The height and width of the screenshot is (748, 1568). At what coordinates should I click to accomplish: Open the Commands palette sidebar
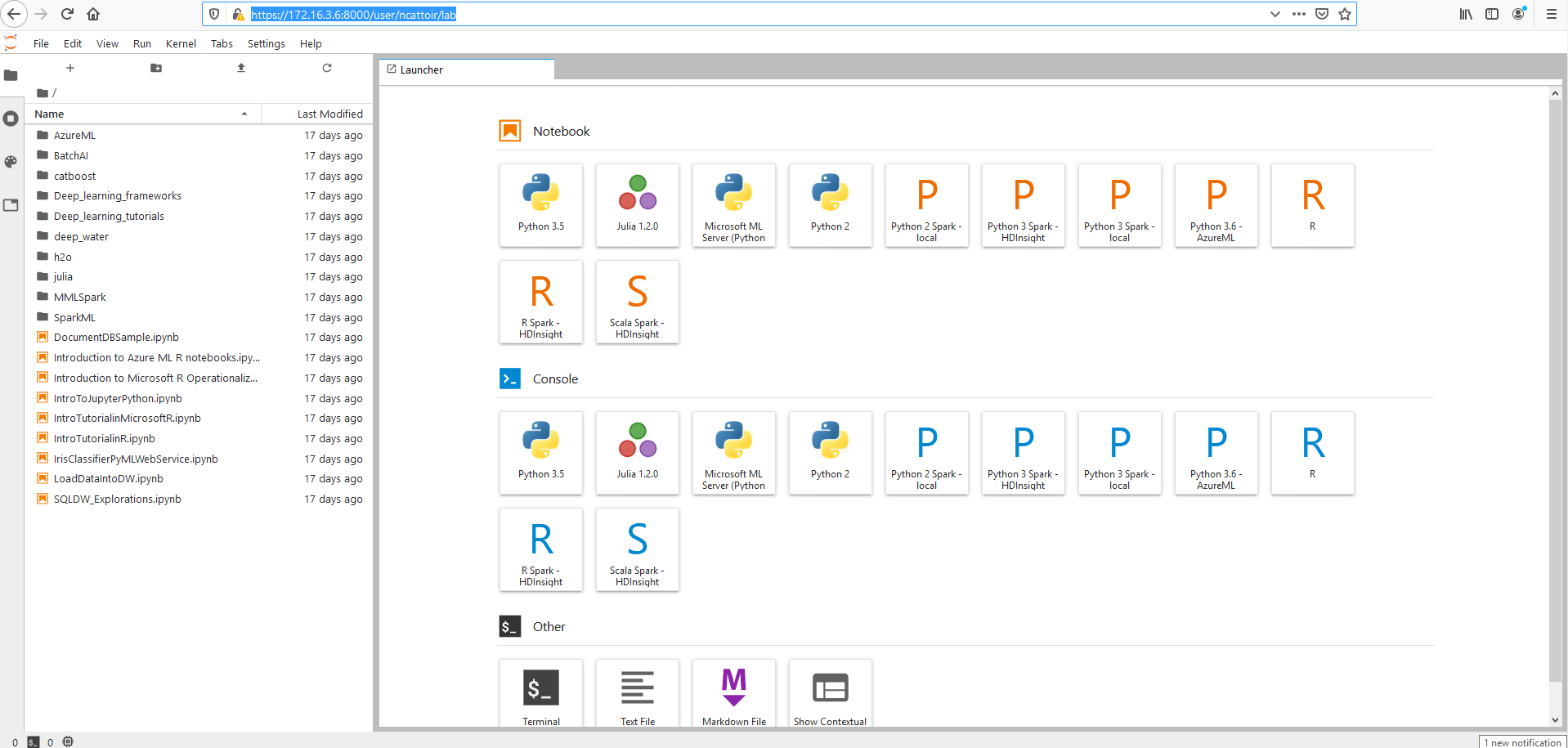(x=11, y=162)
